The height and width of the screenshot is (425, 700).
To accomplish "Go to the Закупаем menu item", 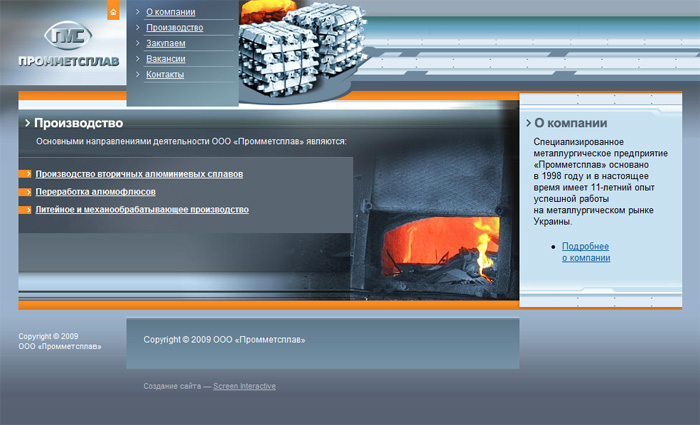I will [166, 43].
